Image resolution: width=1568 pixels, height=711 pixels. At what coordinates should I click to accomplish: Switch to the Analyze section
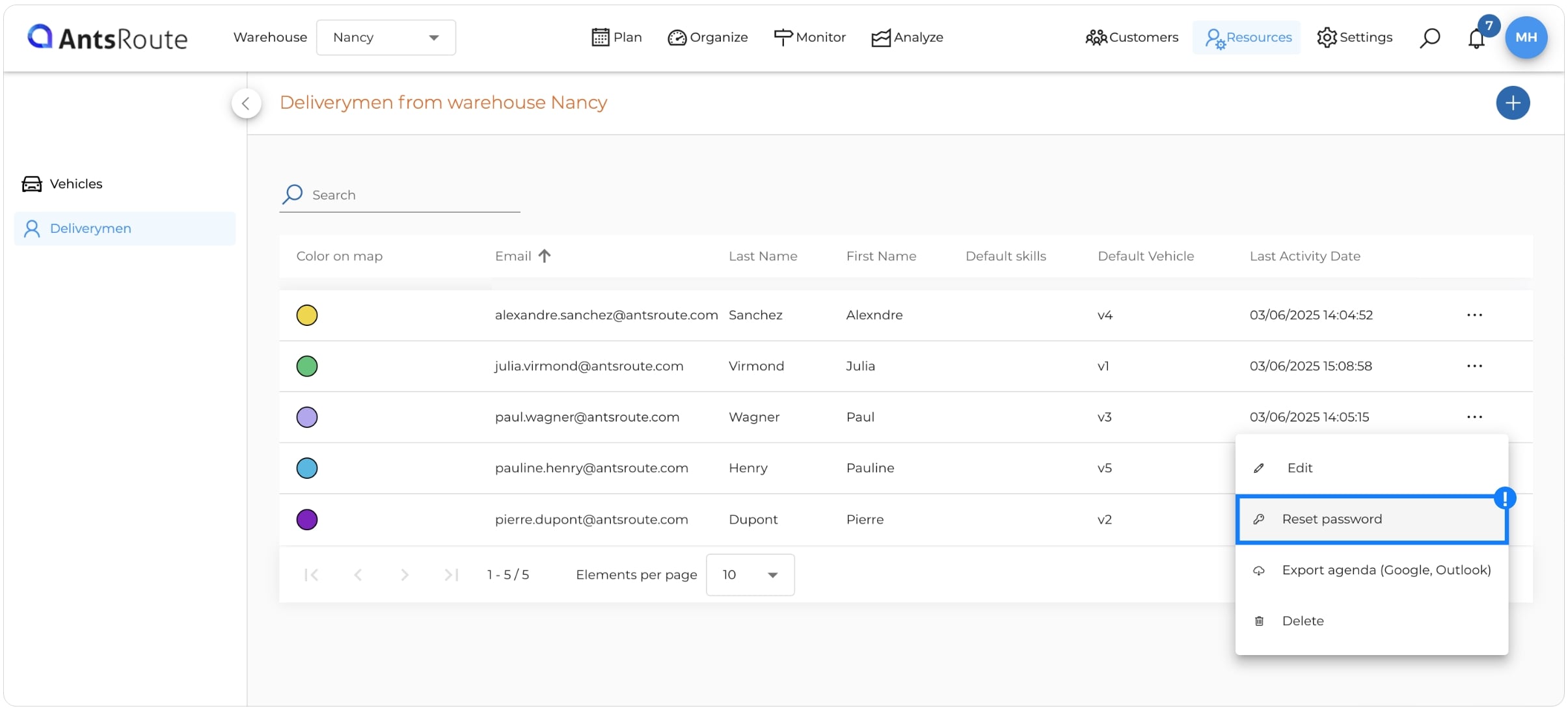[907, 37]
